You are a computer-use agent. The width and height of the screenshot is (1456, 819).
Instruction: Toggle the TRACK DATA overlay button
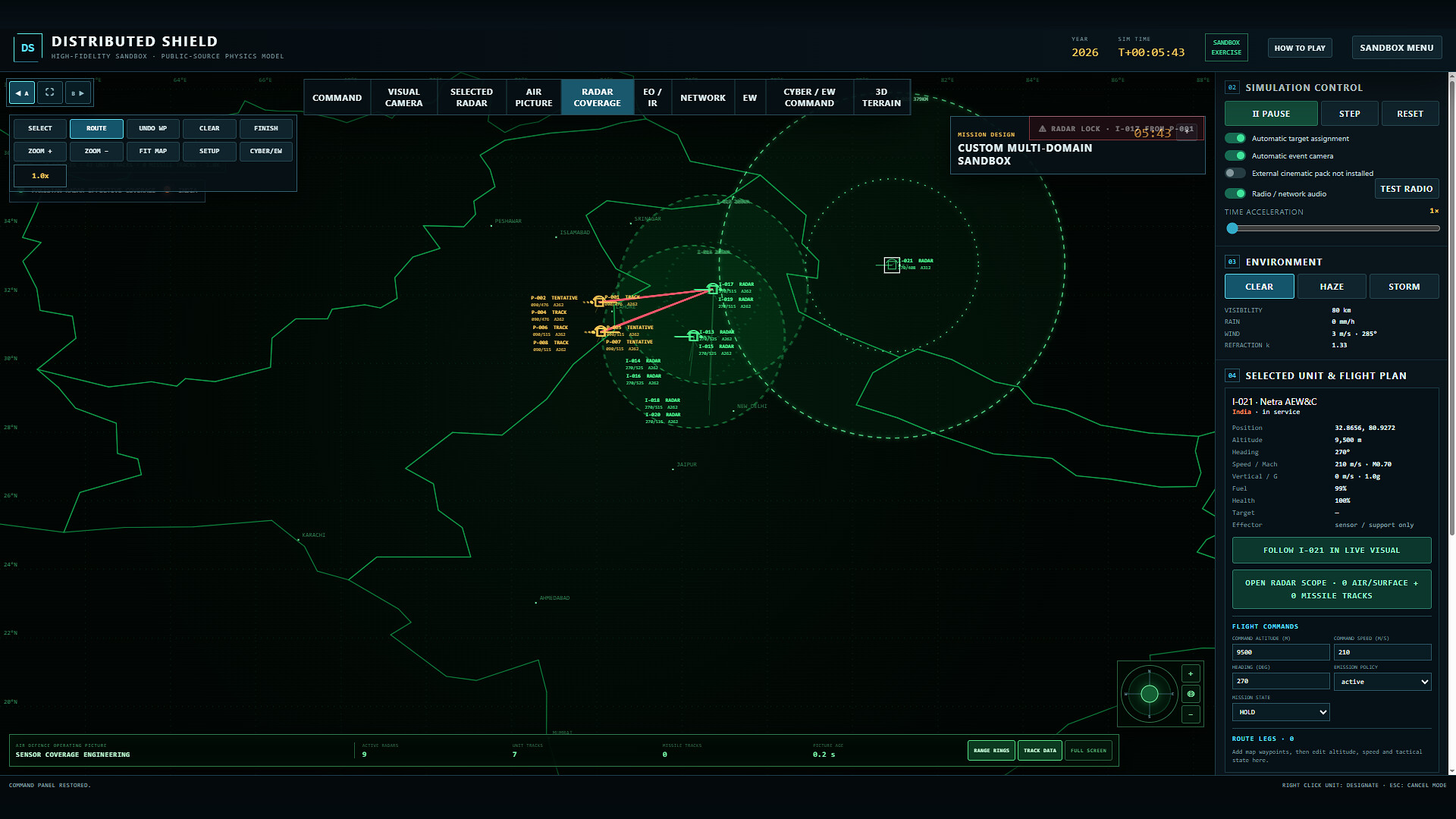point(1040,751)
